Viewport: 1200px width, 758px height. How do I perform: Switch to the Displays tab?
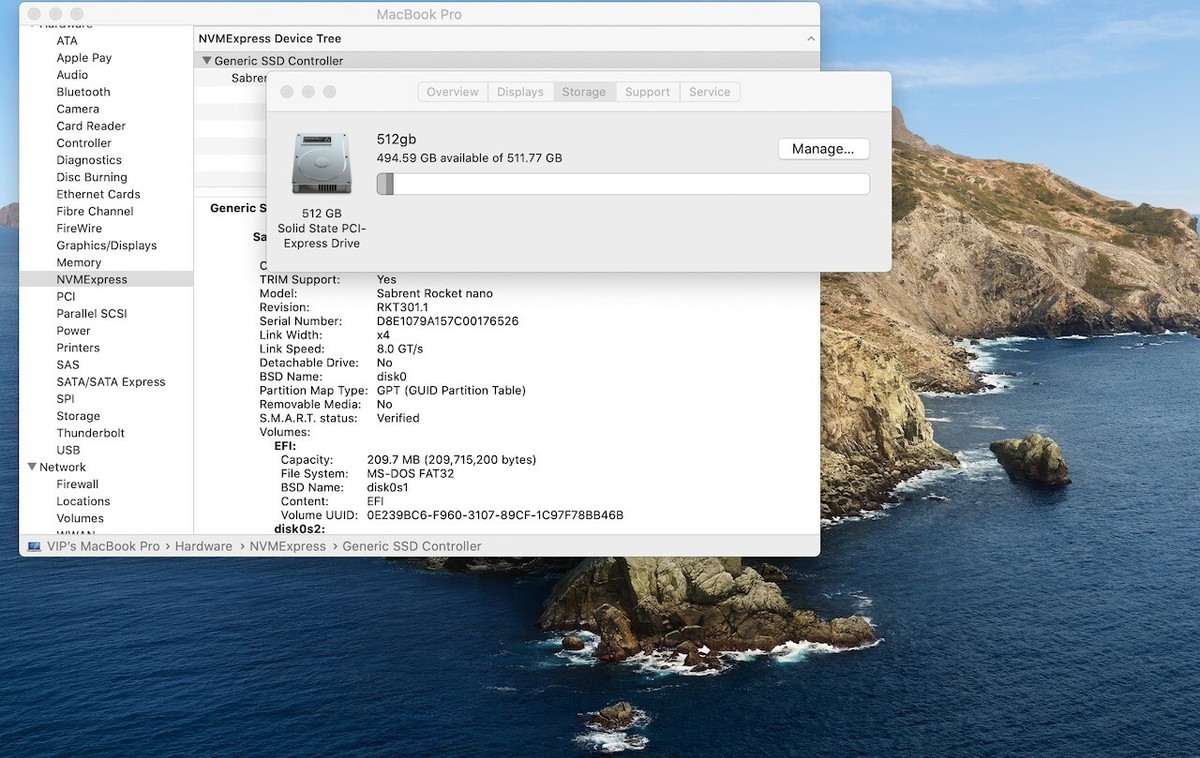[520, 92]
